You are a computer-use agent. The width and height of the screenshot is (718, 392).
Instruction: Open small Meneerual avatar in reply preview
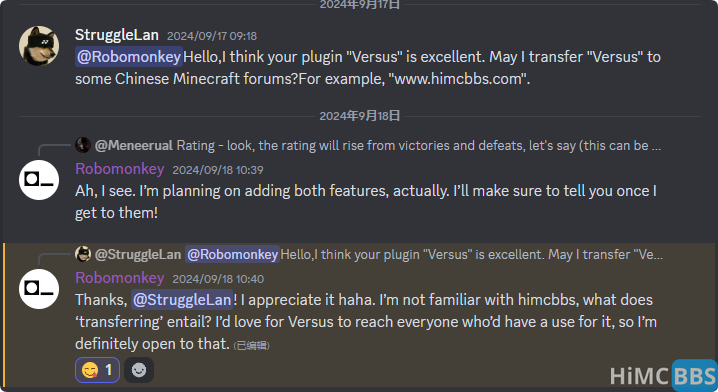[83, 145]
